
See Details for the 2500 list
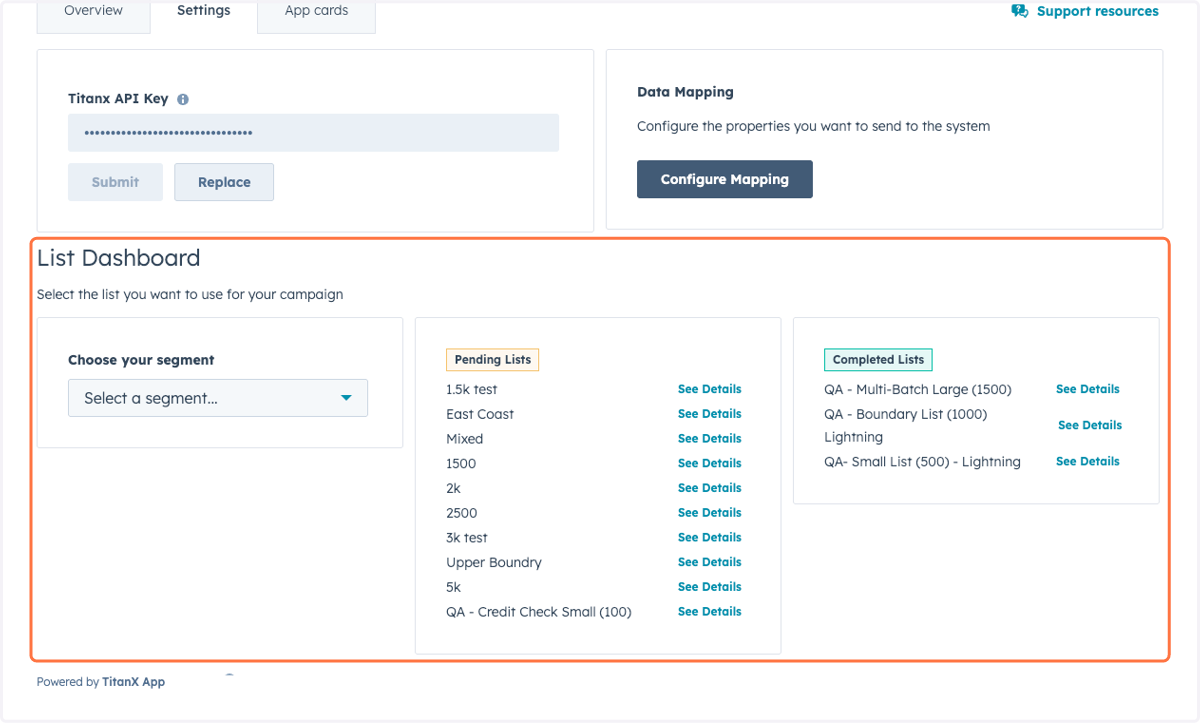710,513
